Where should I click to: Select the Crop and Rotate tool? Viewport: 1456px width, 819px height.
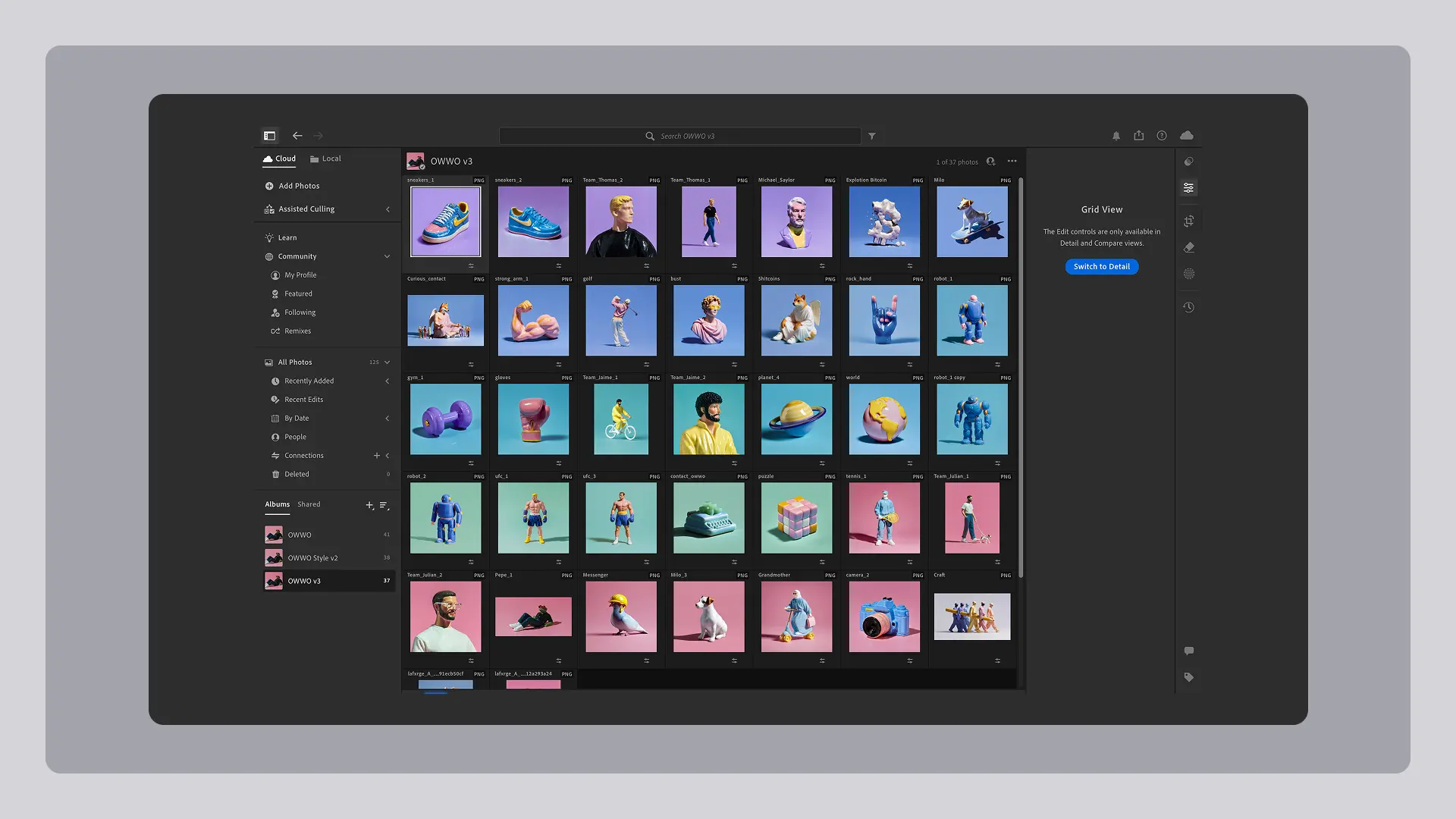click(x=1188, y=221)
